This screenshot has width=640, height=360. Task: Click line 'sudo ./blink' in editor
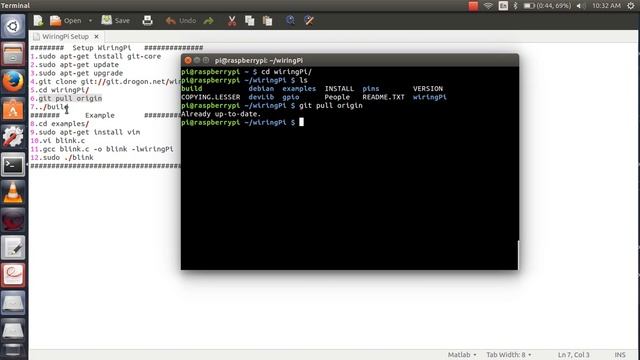(x=68, y=158)
